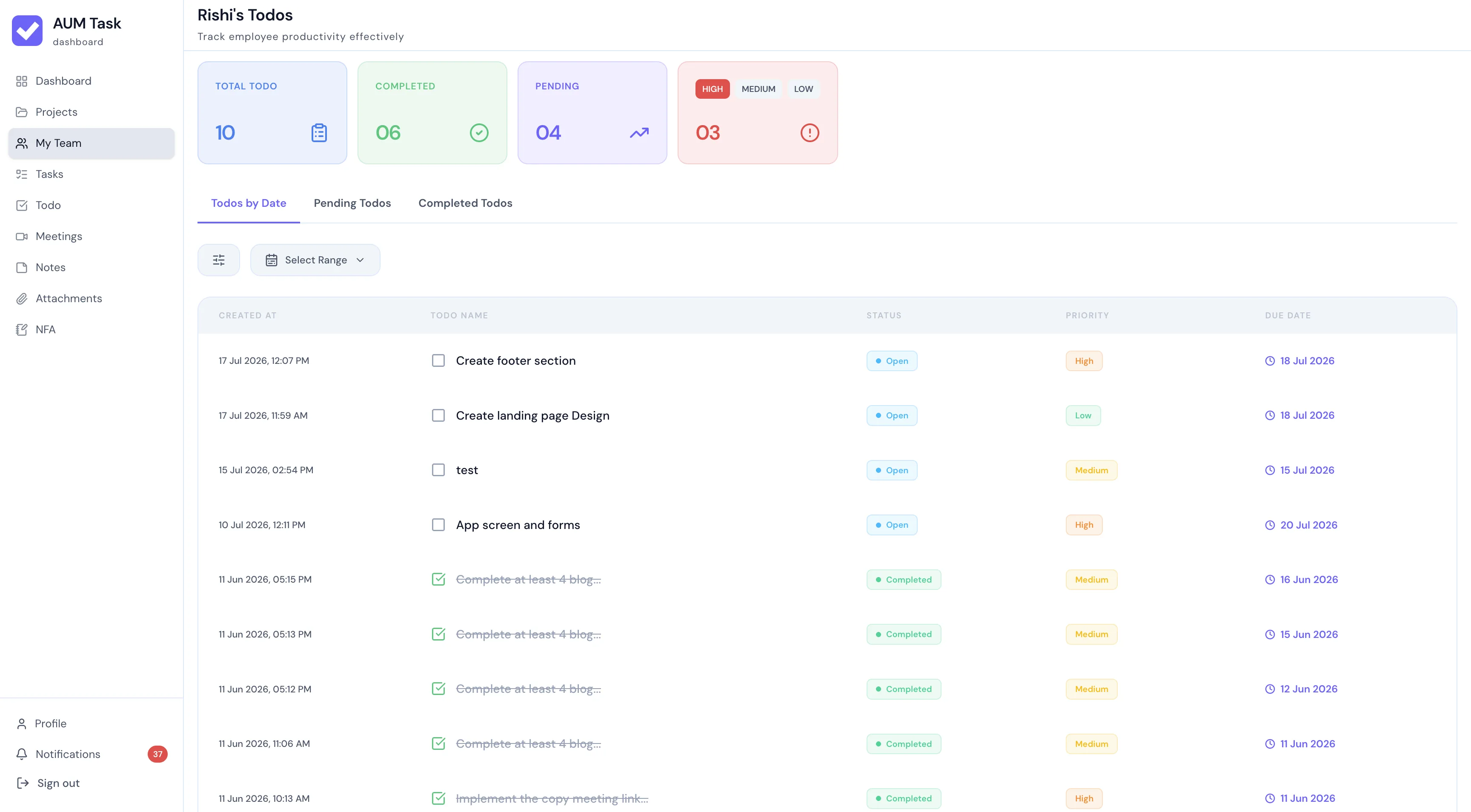Open the Select Range dropdown
This screenshot has width=1471, height=812.
click(x=315, y=260)
